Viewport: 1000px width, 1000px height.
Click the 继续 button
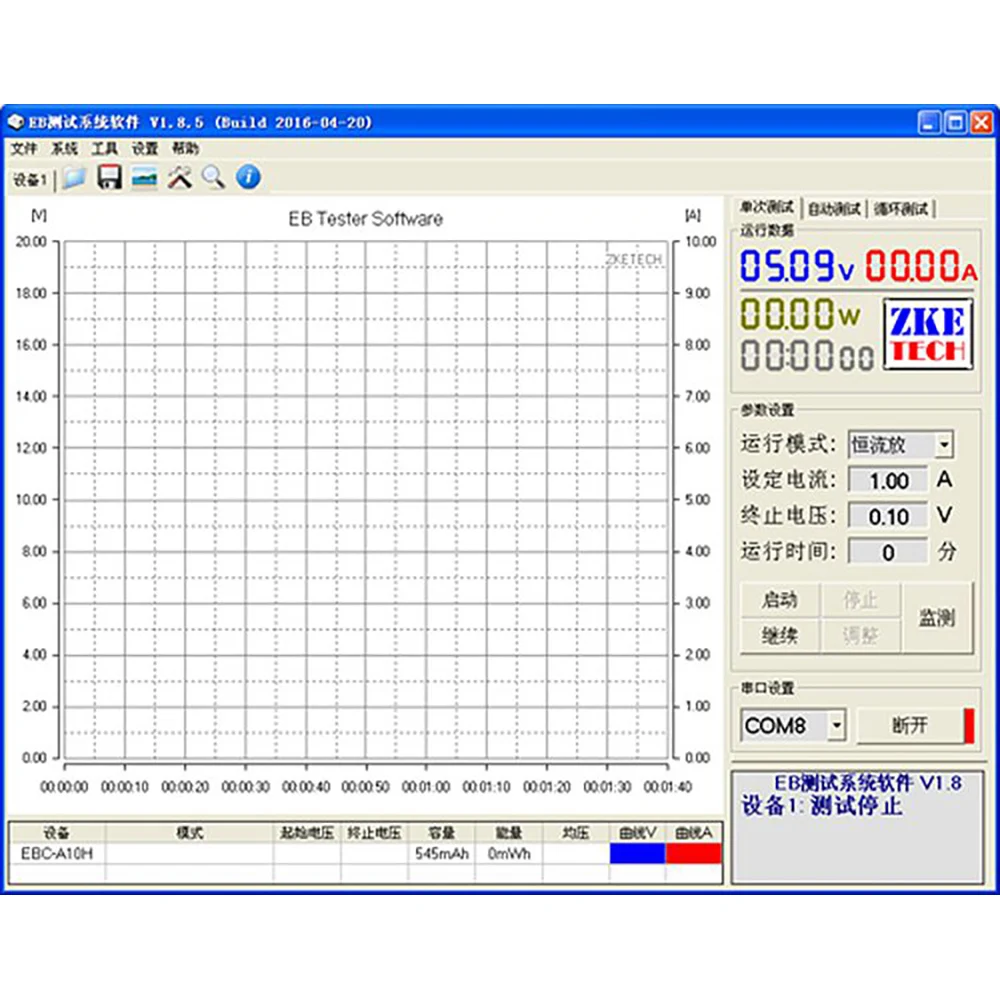(779, 635)
